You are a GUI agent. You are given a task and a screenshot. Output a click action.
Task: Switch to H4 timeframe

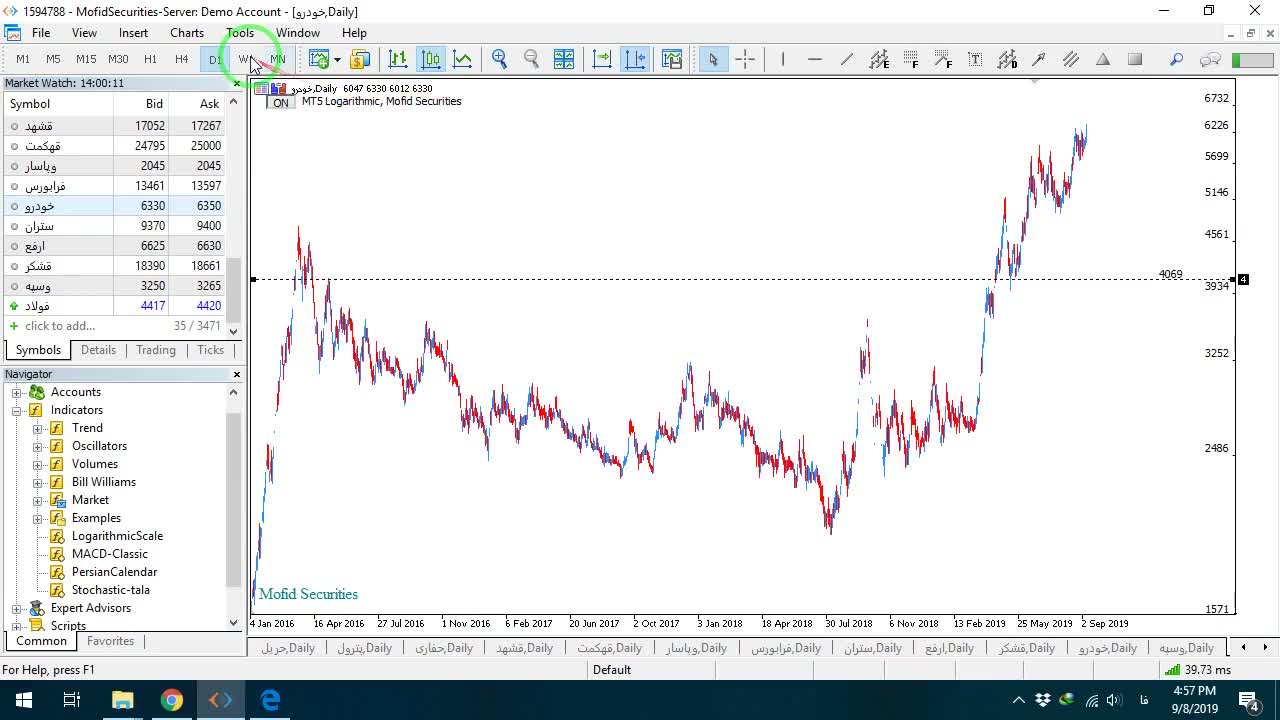click(182, 59)
